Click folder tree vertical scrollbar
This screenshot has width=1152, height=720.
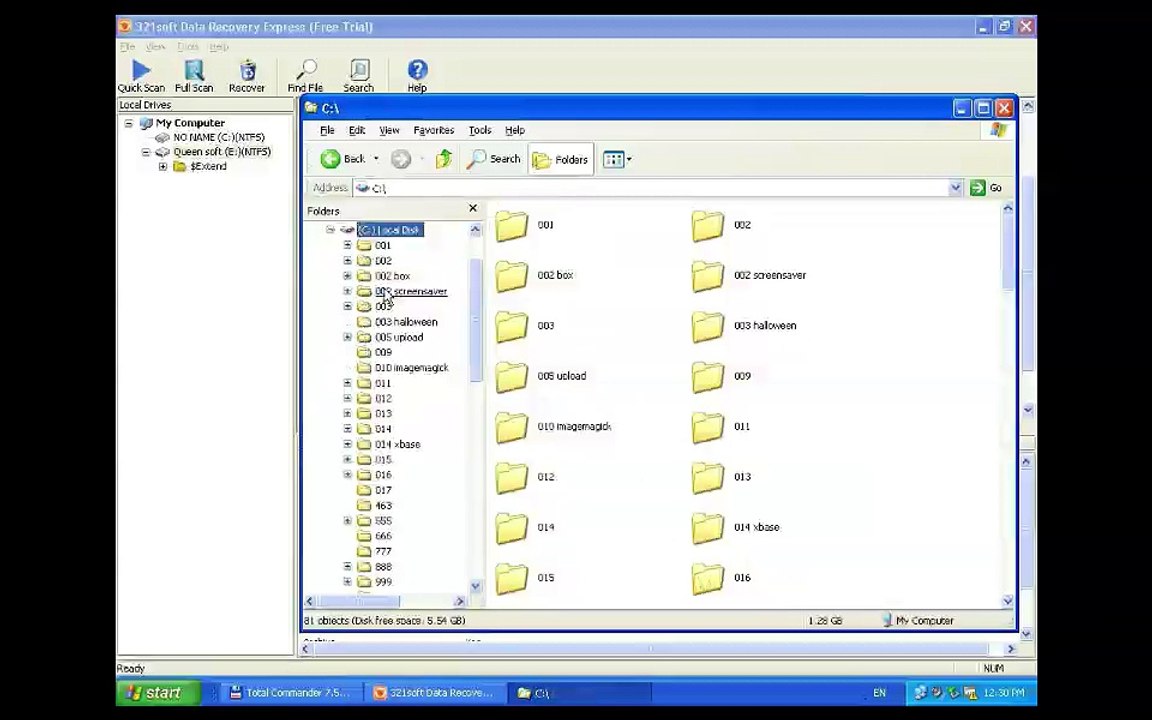click(x=475, y=320)
